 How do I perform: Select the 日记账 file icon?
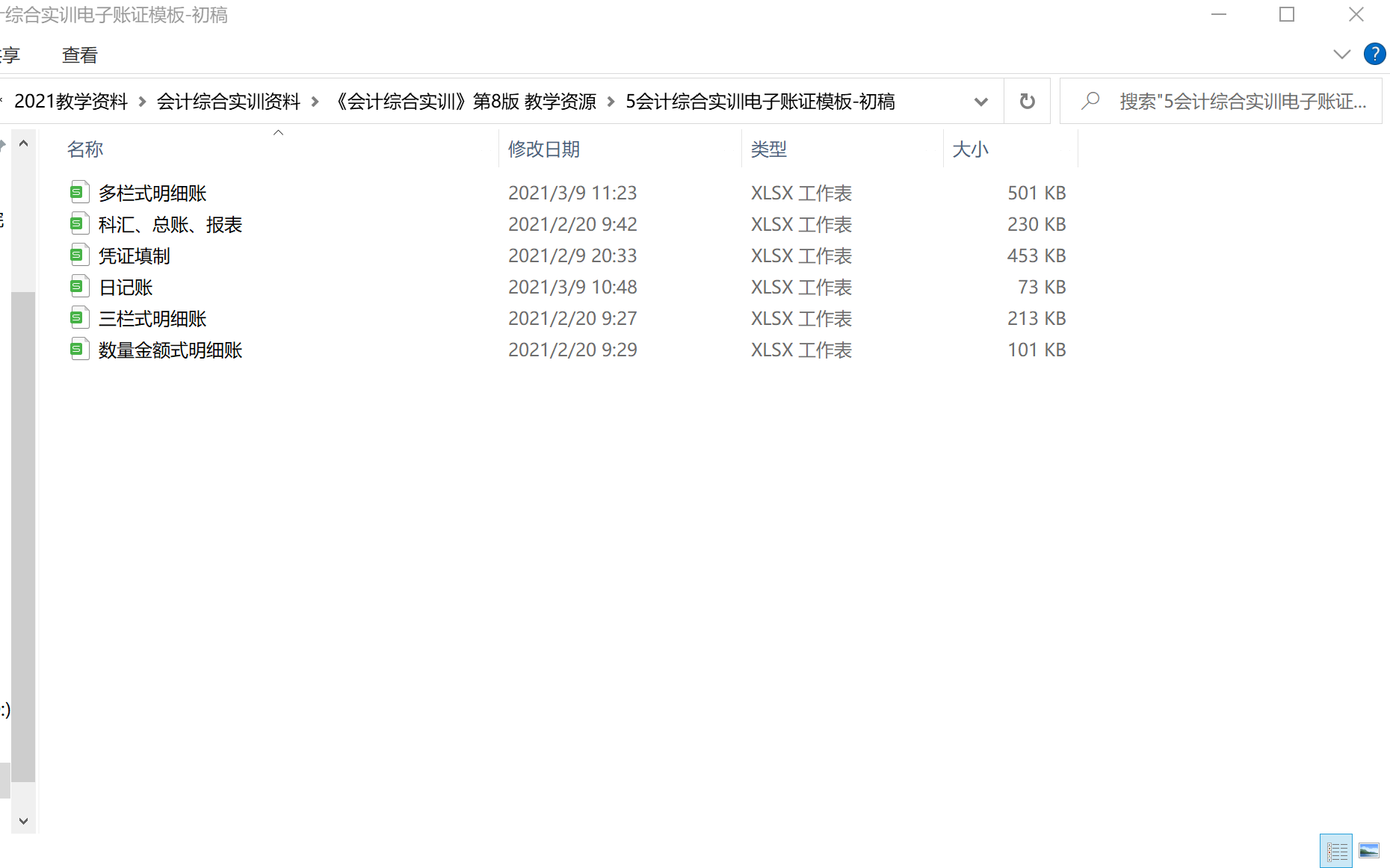coord(78,287)
